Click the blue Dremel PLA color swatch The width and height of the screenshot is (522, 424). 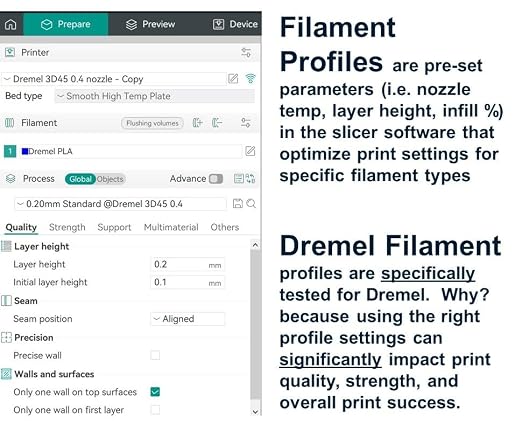(25, 151)
